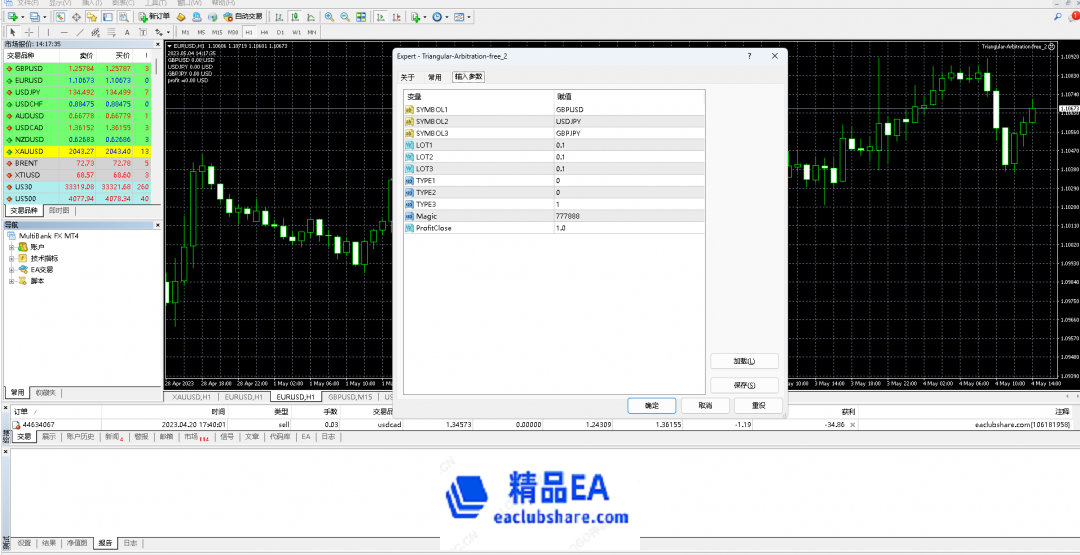Select the text label 'A' tool

[127, 32]
